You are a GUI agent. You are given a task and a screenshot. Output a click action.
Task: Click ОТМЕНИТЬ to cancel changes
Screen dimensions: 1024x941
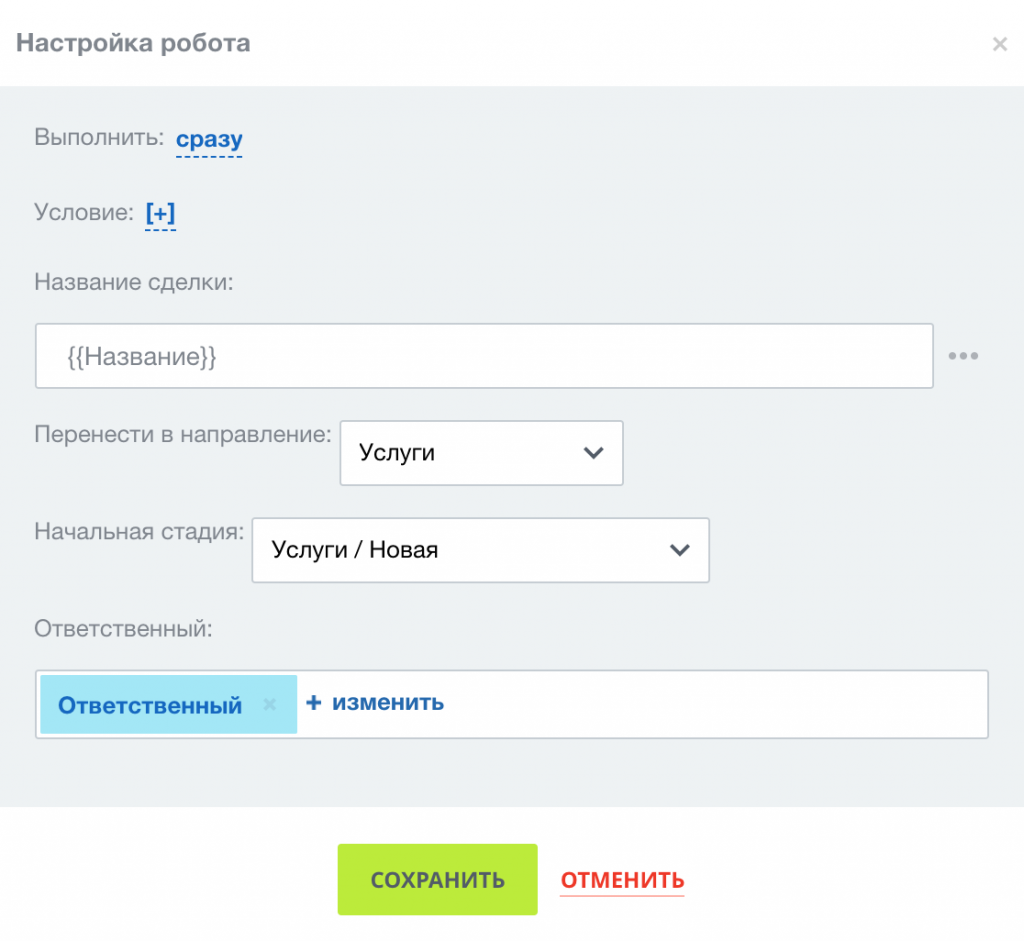pos(621,880)
